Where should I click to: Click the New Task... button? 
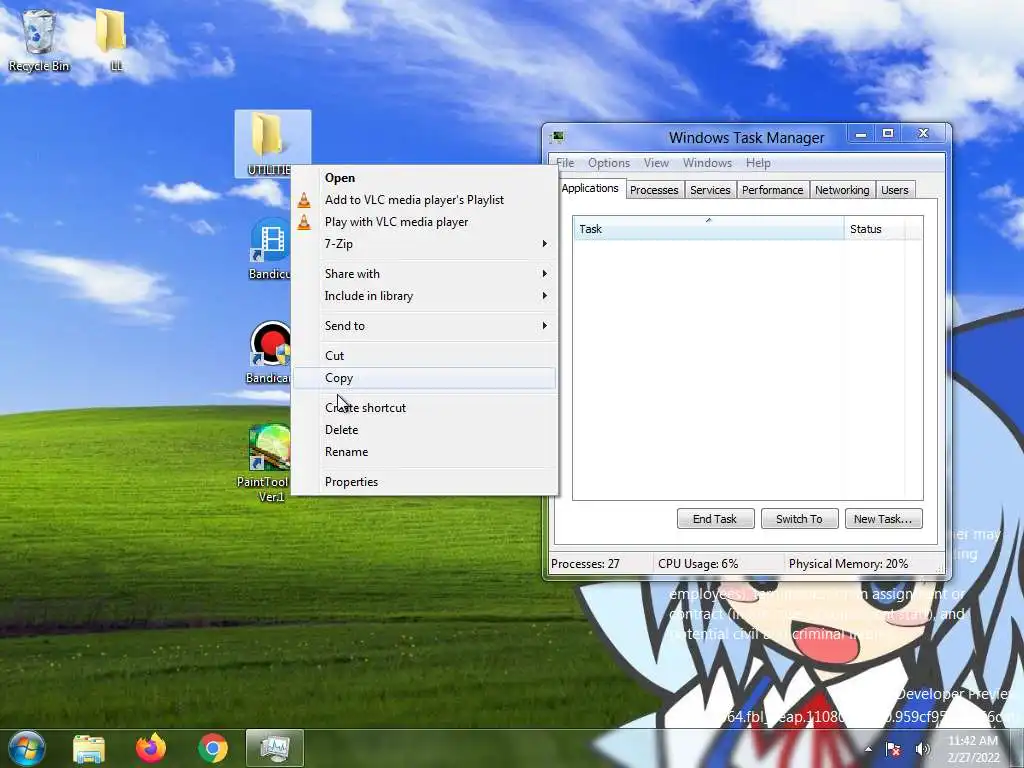pos(883,519)
